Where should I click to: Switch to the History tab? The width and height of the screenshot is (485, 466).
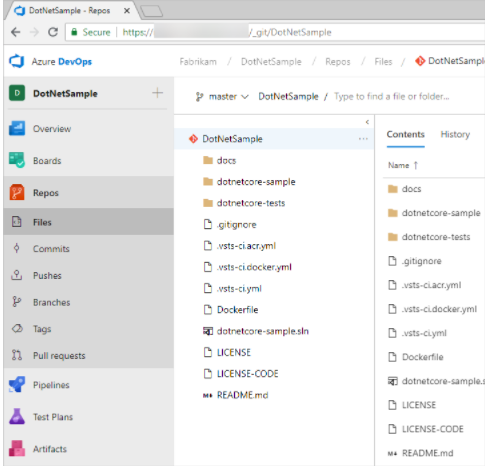[x=455, y=134]
